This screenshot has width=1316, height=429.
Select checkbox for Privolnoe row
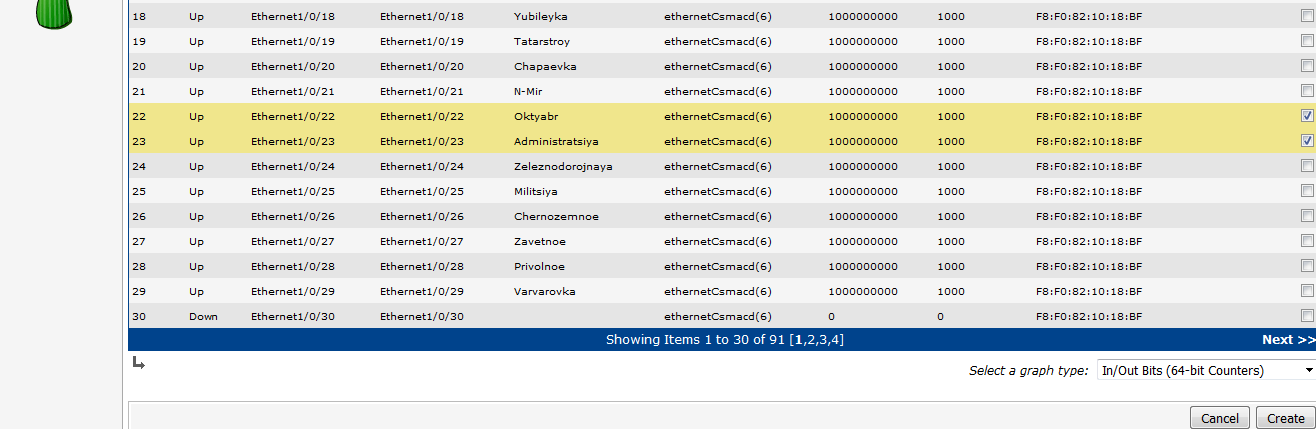pos(1307,266)
